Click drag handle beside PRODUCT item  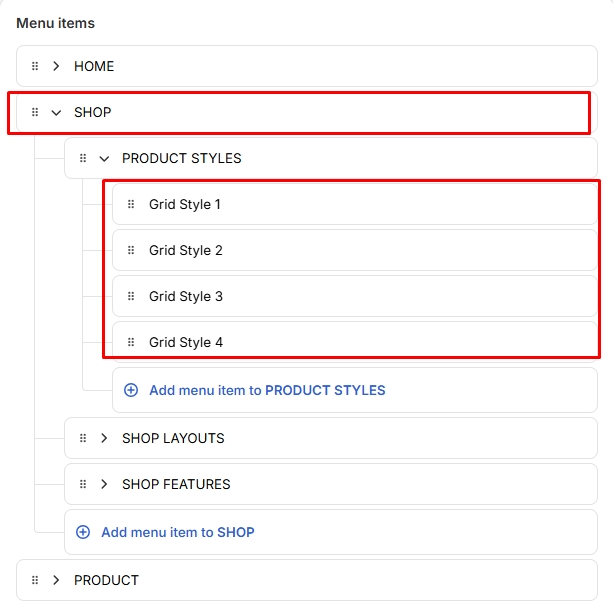coord(35,580)
